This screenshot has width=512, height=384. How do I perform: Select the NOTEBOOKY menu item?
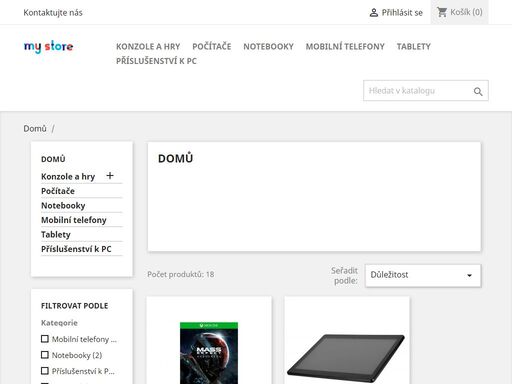pyautogui.click(x=268, y=47)
